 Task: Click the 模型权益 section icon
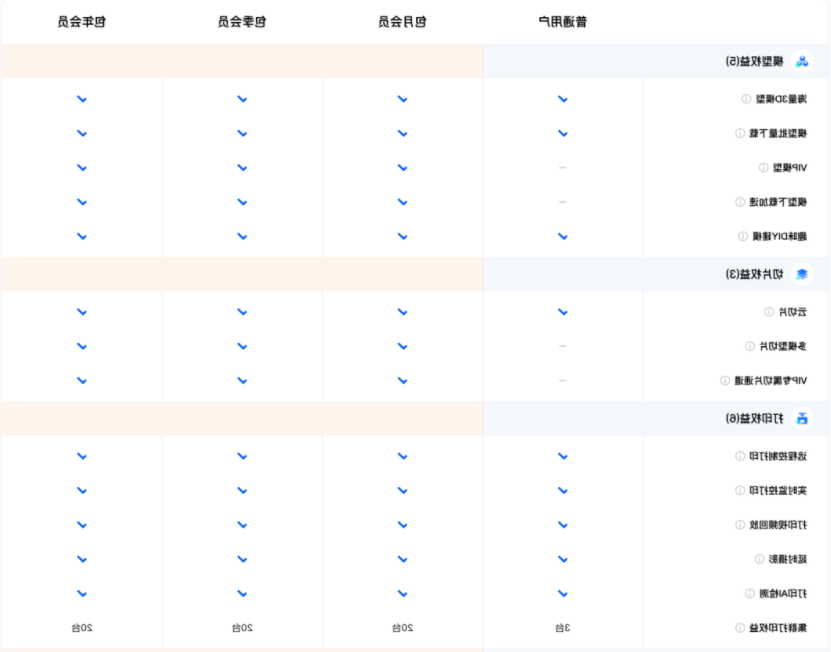point(801,62)
